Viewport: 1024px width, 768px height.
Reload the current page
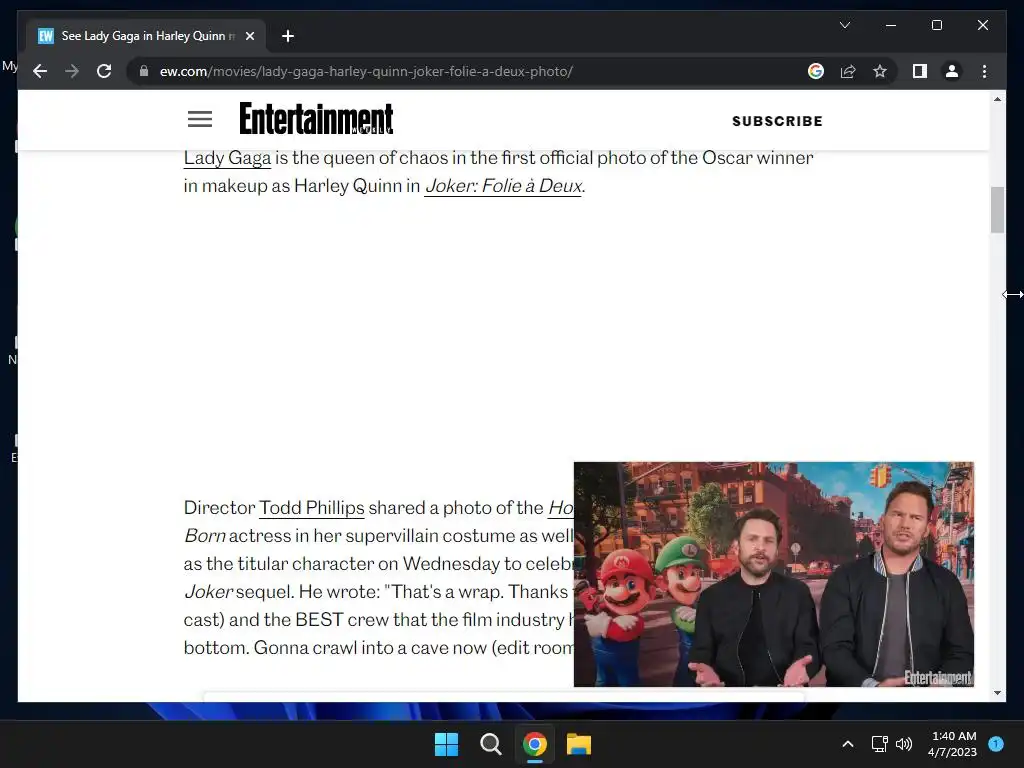(x=104, y=71)
